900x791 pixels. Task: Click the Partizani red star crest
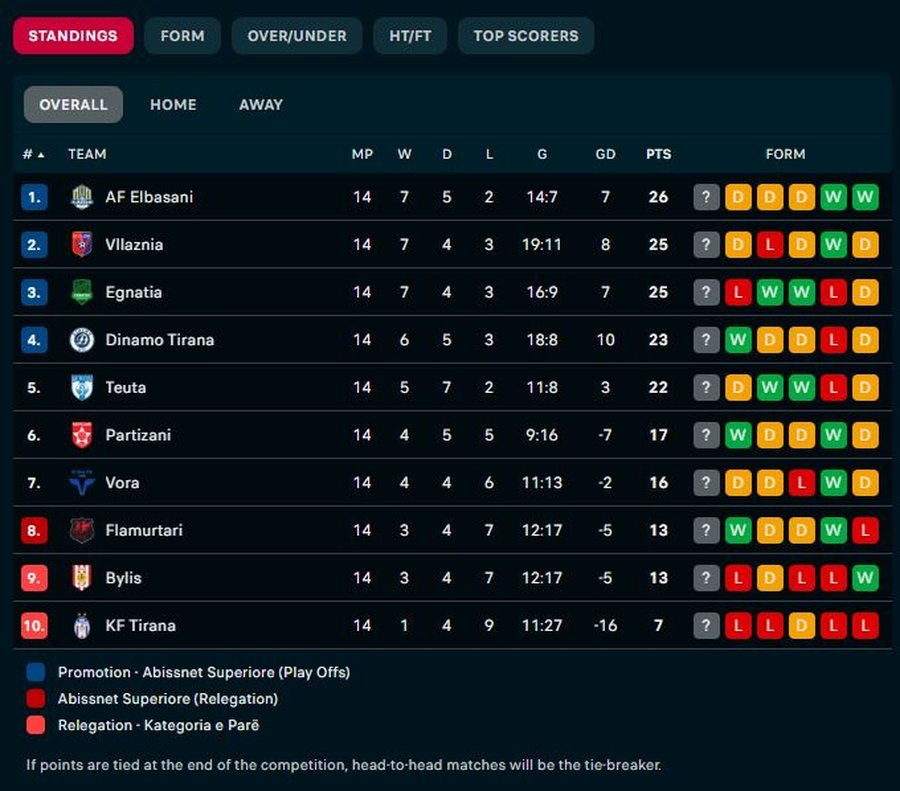pos(82,435)
